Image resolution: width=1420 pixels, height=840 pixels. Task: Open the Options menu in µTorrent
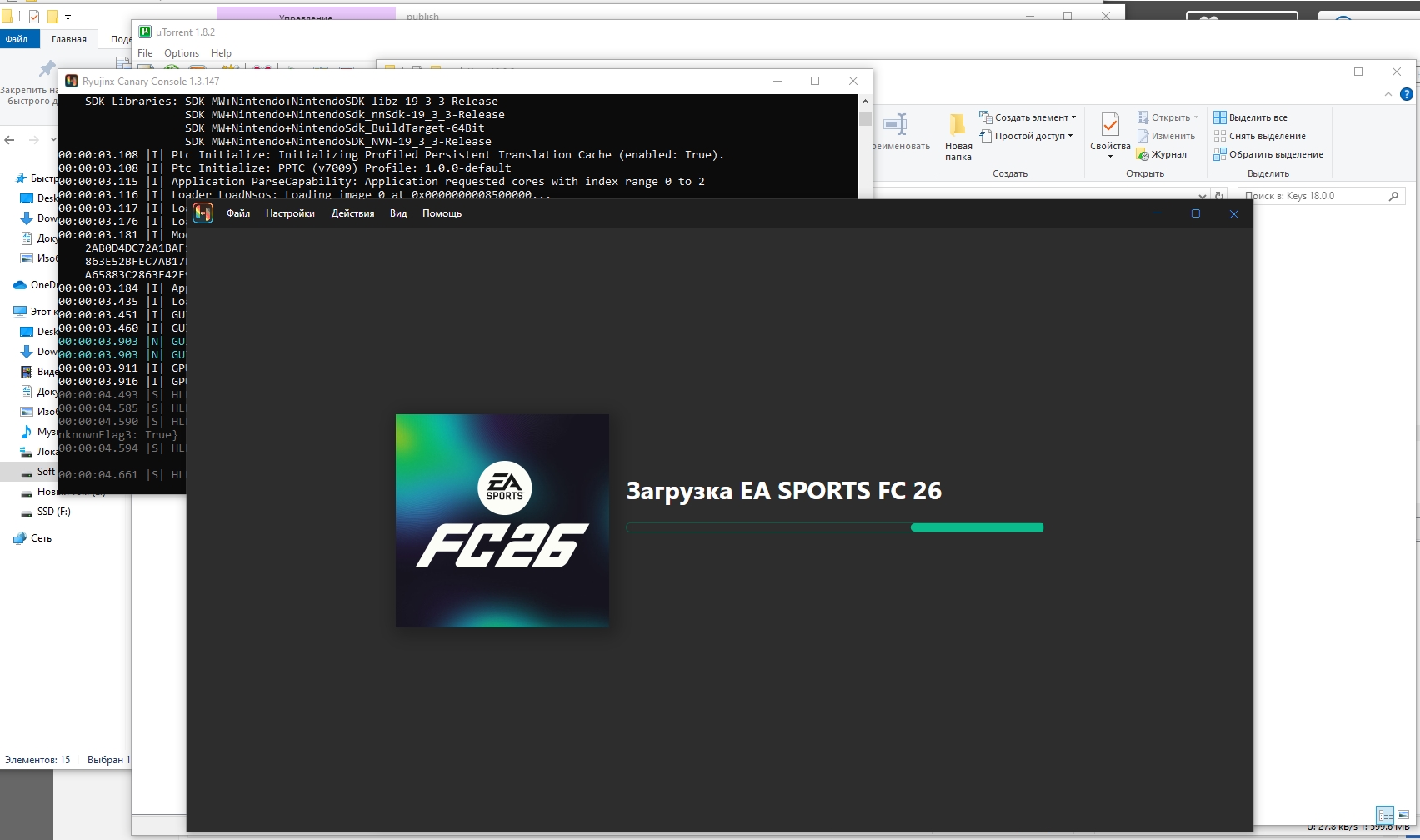pyautogui.click(x=182, y=53)
